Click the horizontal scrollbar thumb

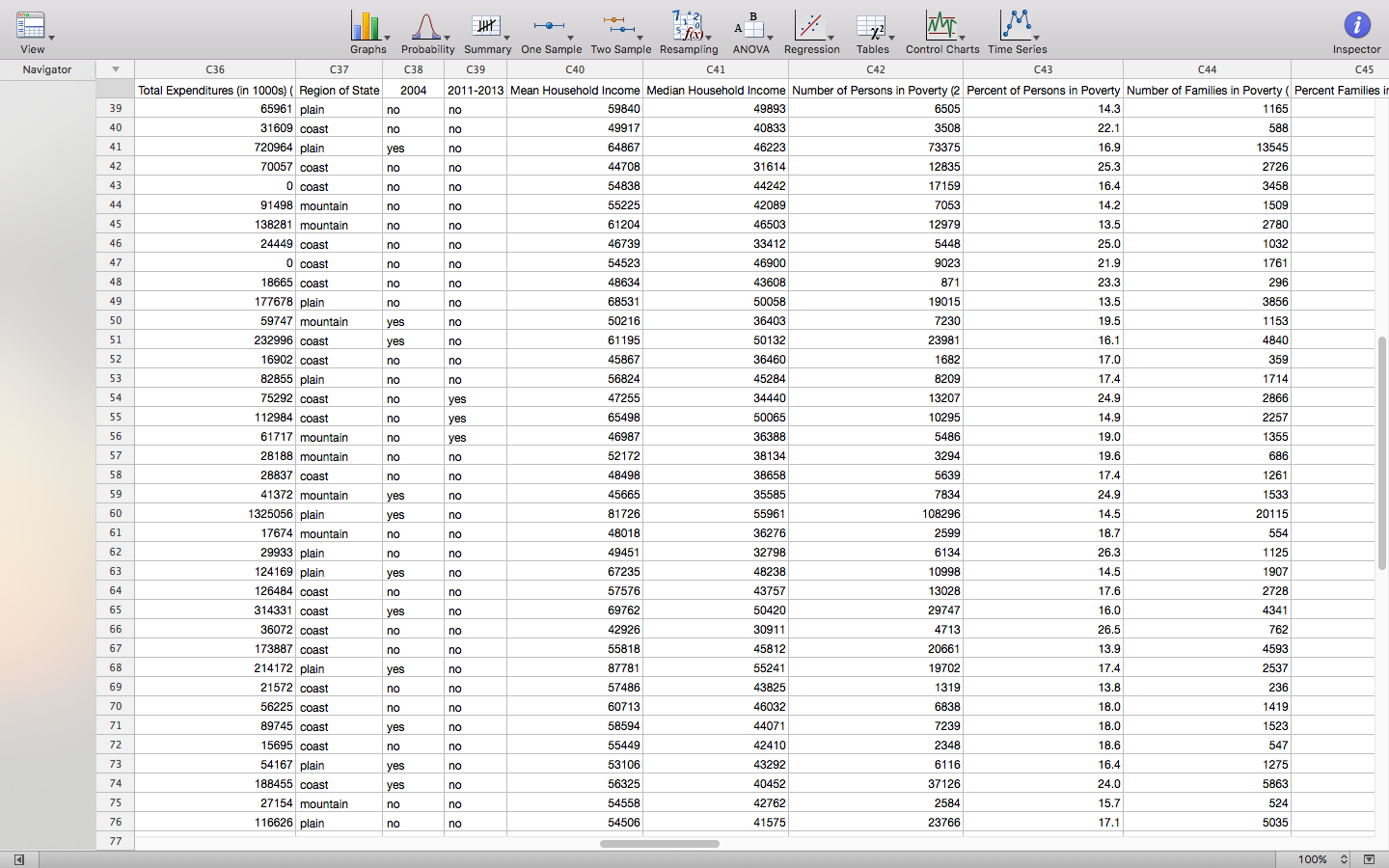(x=660, y=844)
